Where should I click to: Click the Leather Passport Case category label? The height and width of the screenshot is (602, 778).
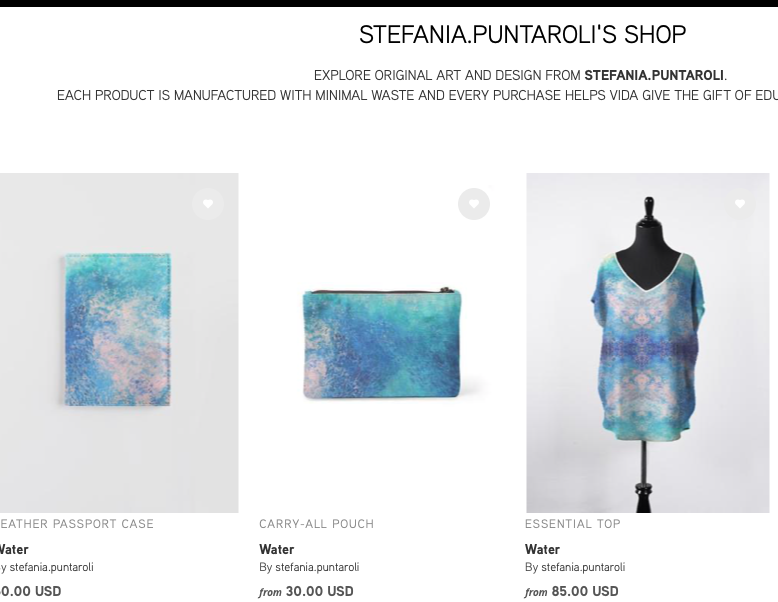pos(77,524)
